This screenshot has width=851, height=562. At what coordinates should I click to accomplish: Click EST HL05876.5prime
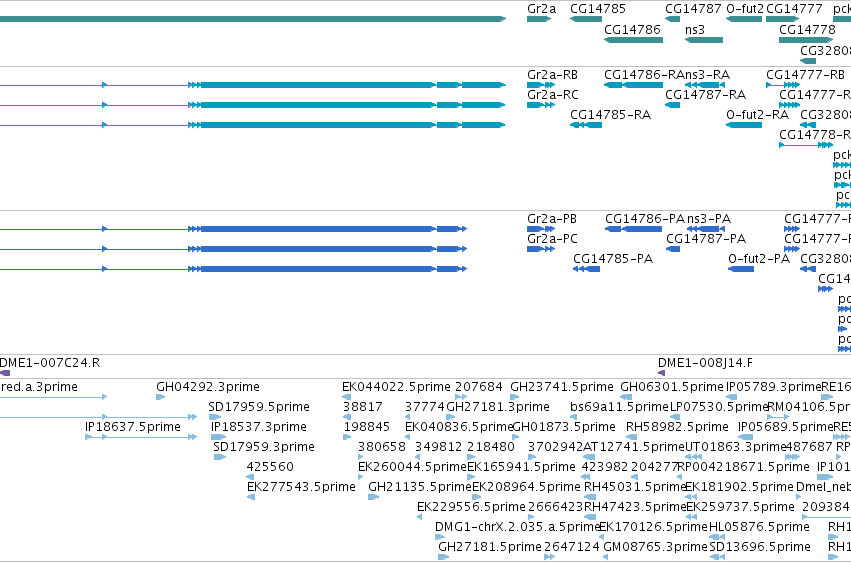(x=759, y=527)
